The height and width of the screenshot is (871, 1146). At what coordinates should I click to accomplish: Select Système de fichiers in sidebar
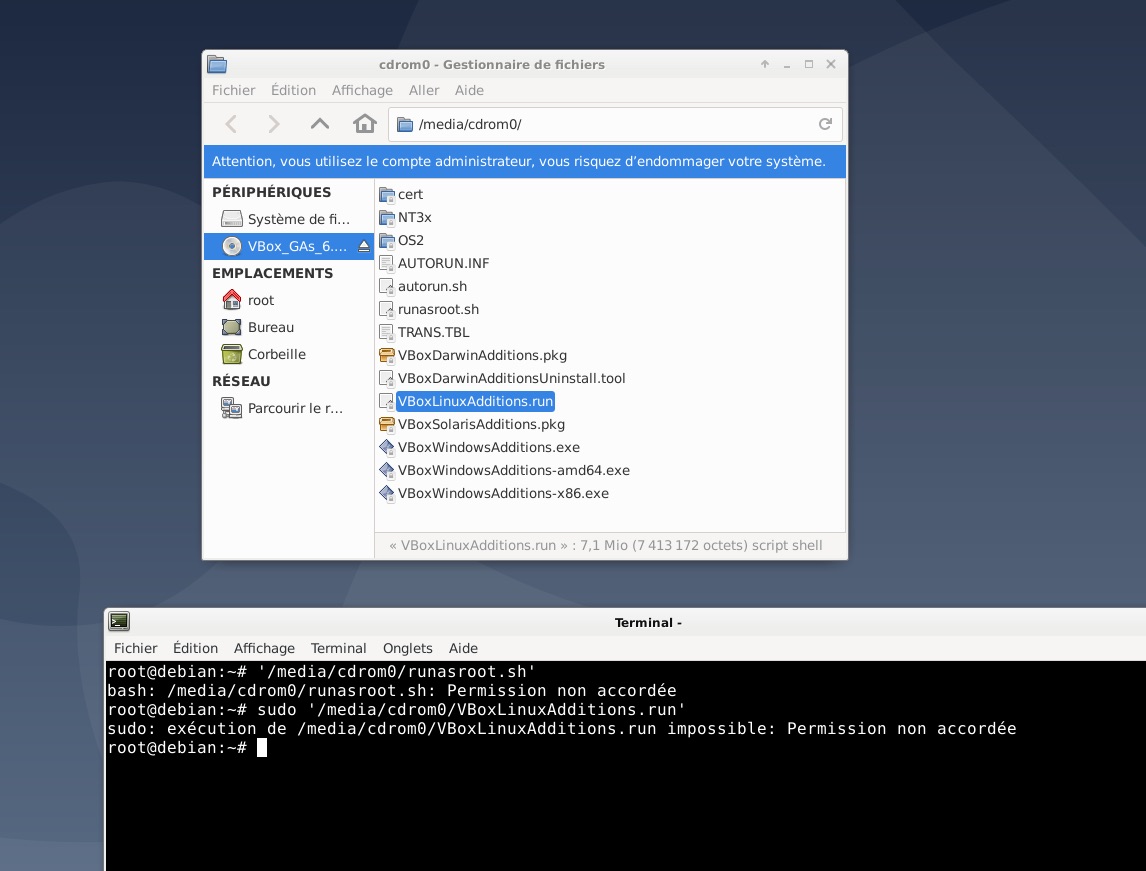pyautogui.click(x=289, y=219)
